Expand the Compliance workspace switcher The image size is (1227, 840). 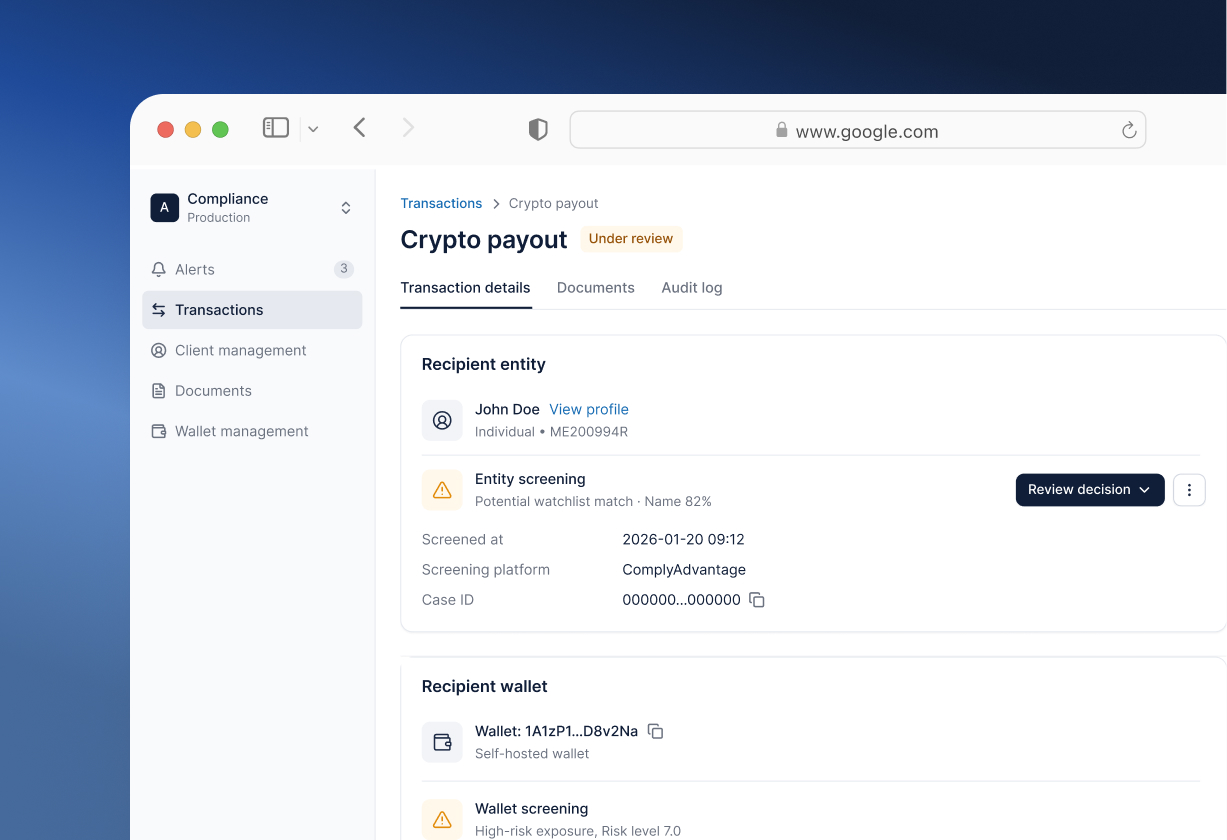(x=346, y=208)
